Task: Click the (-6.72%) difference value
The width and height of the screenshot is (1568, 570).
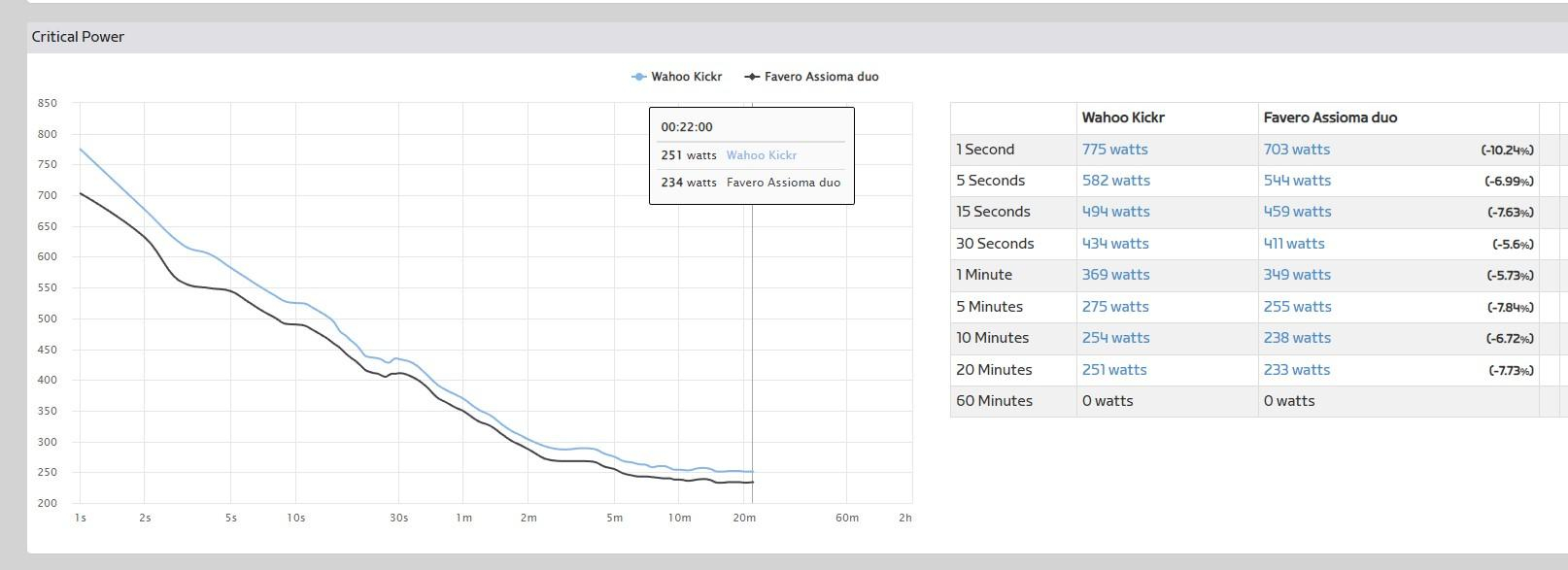Action: point(1510,339)
